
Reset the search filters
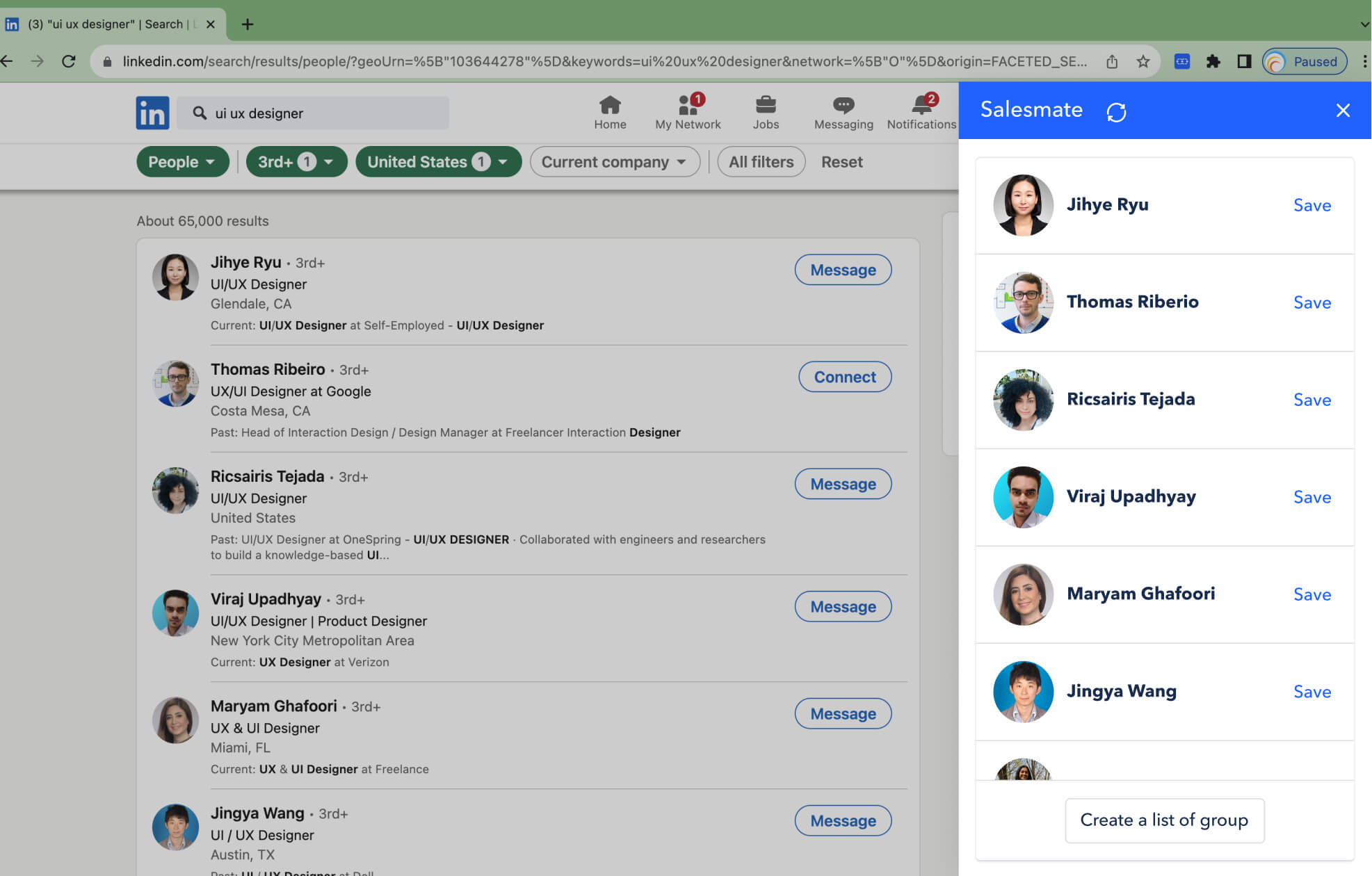pyautogui.click(x=841, y=162)
